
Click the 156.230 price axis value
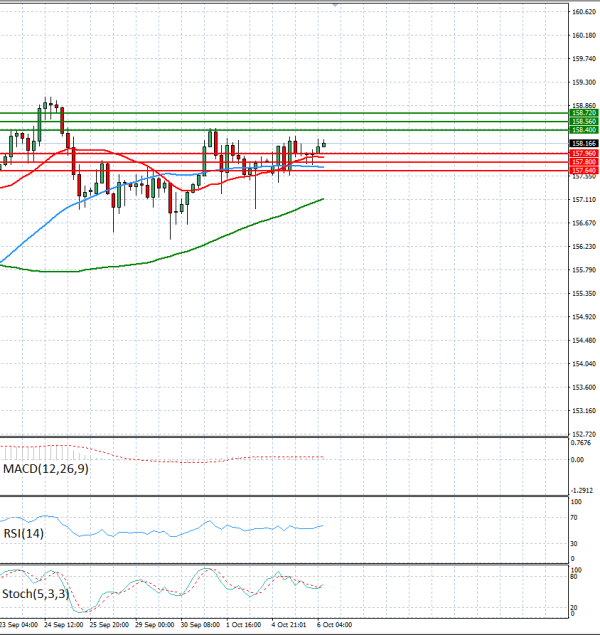(584, 247)
